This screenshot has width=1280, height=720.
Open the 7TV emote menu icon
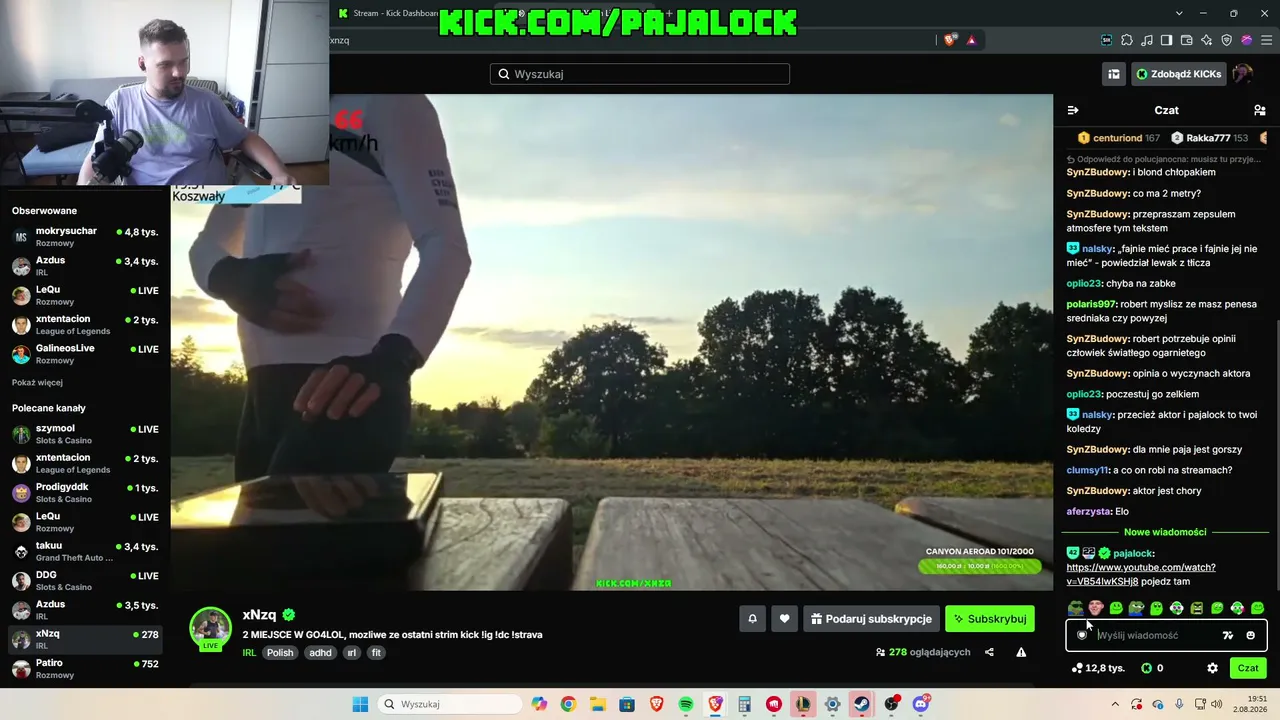pyautogui.click(x=1228, y=635)
